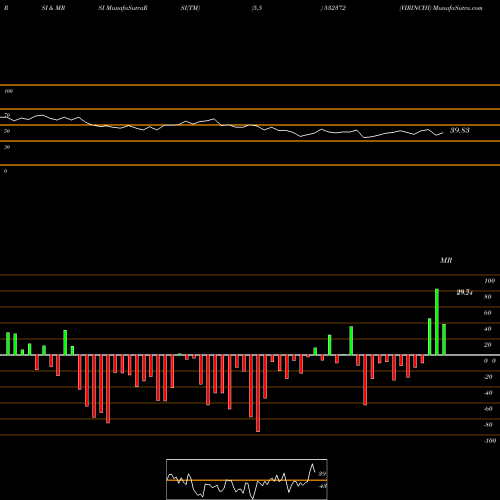Viewport: 500px width, 500px height.
Task: Click the MR axis label -60
Action: tap(488, 409)
